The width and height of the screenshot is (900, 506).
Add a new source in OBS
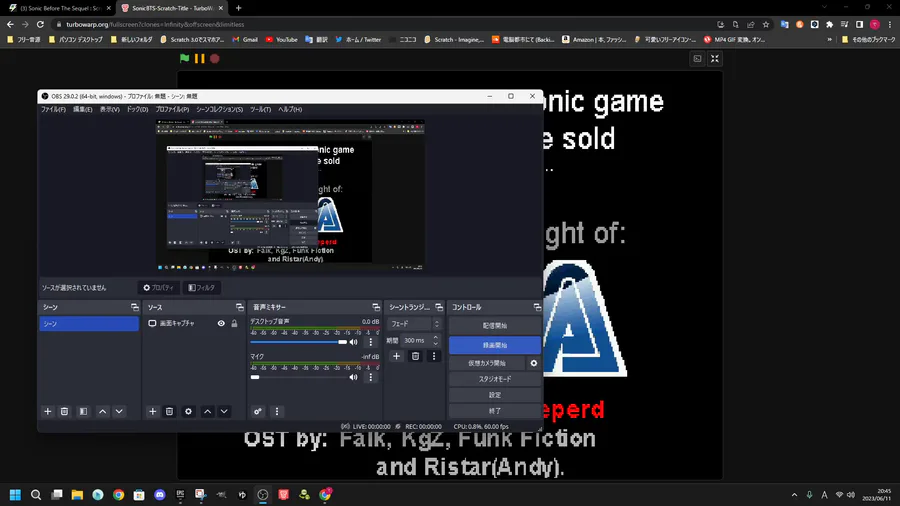pos(152,411)
